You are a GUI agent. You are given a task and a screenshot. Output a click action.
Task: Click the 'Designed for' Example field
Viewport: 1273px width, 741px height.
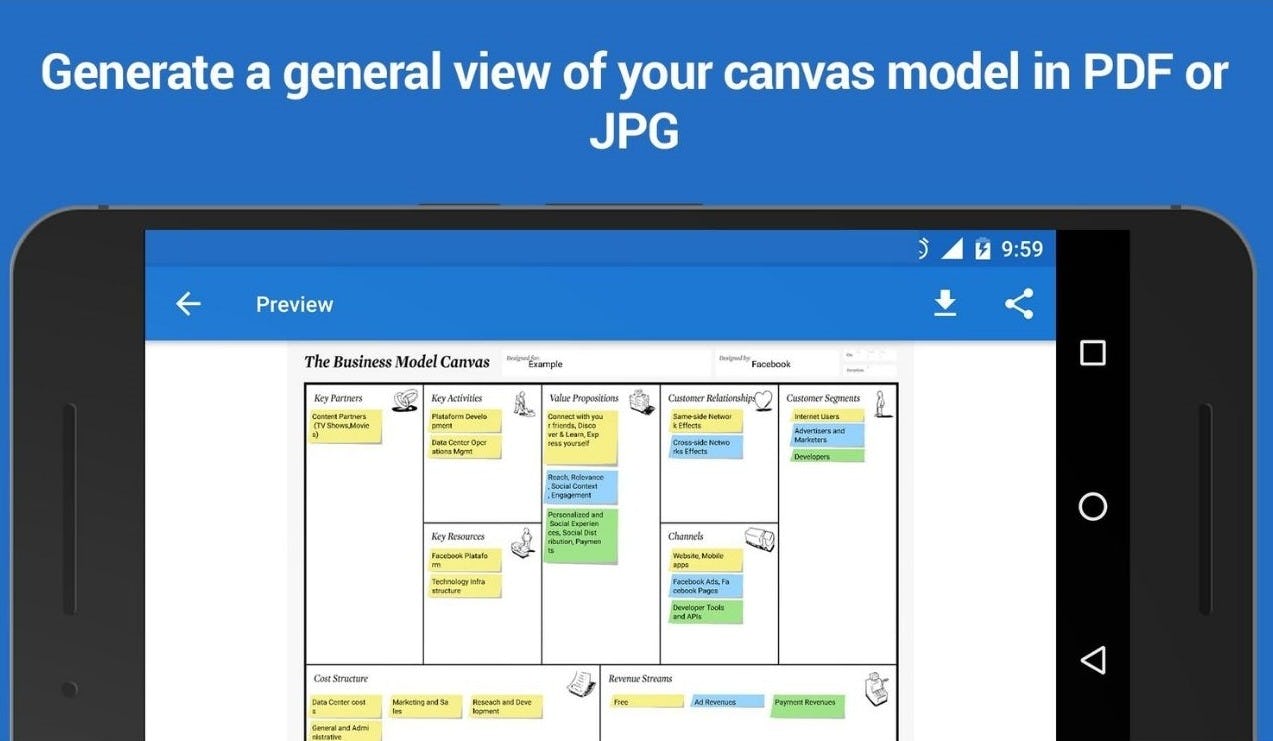click(x=545, y=363)
